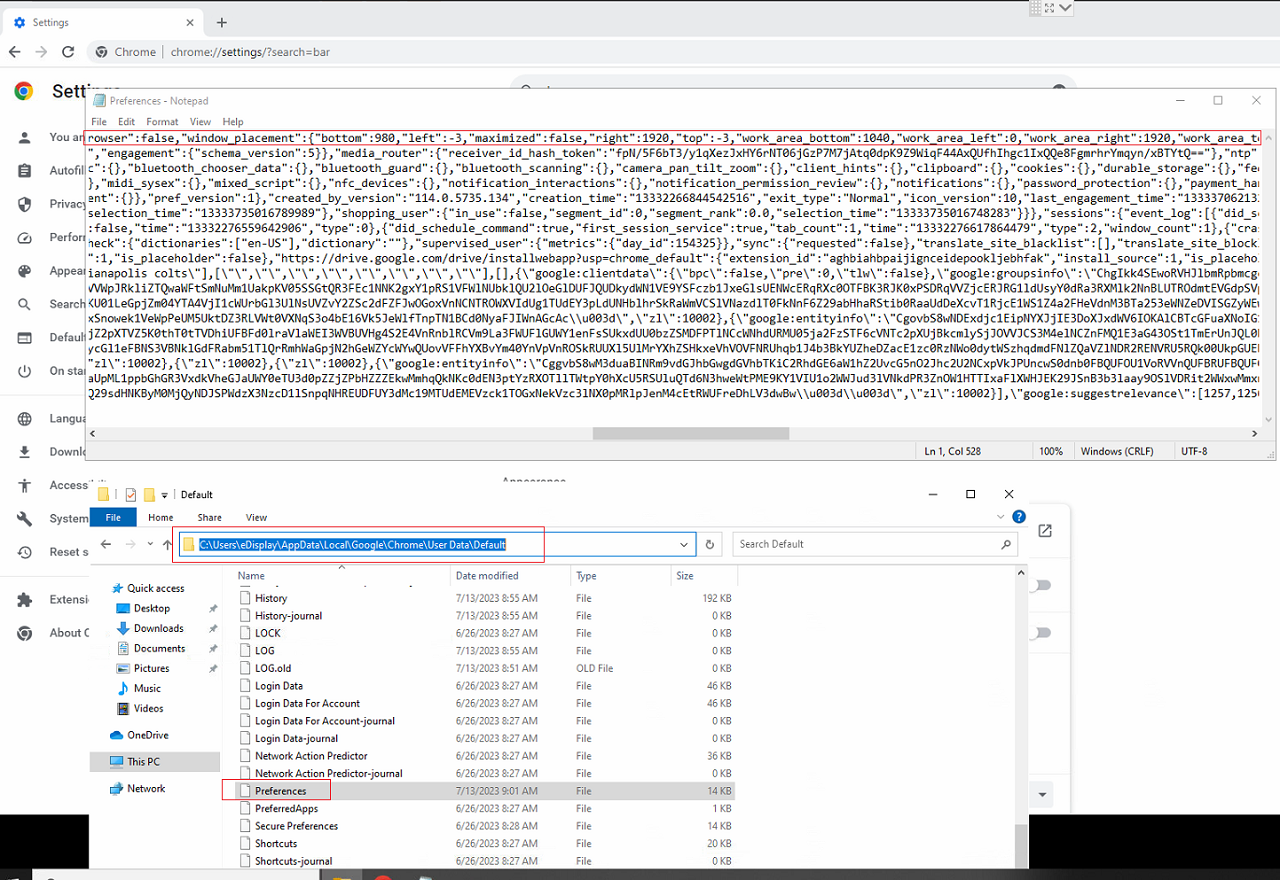Sort files by Type column
Screen dimensions: 1280x880
[x=621, y=576]
